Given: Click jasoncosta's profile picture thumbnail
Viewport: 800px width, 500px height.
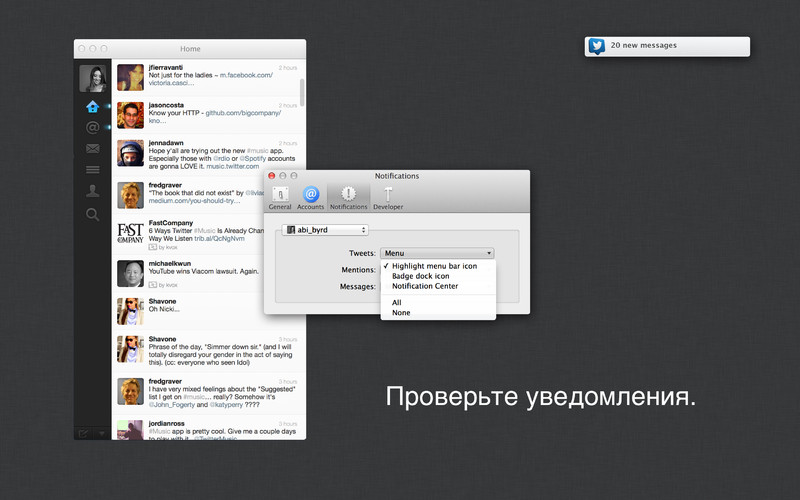Looking at the screenshot, I should (130, 115).
